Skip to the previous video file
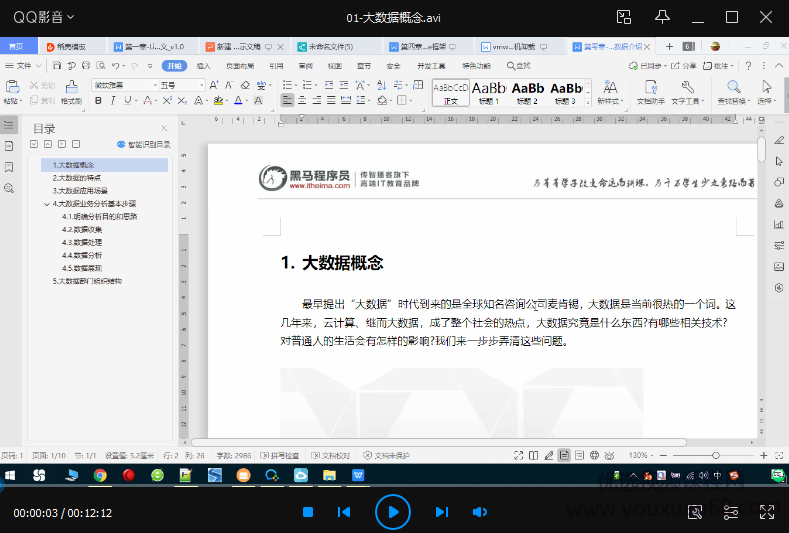The height and width of the screenshot is (533, 789). tap(344, 512)
